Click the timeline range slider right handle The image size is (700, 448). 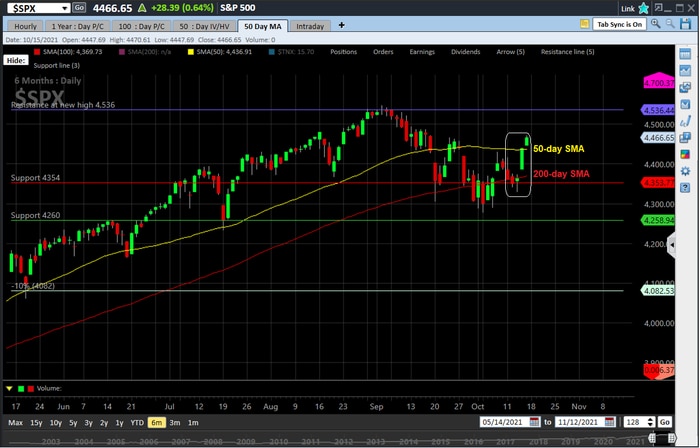(x=671, y=438)
